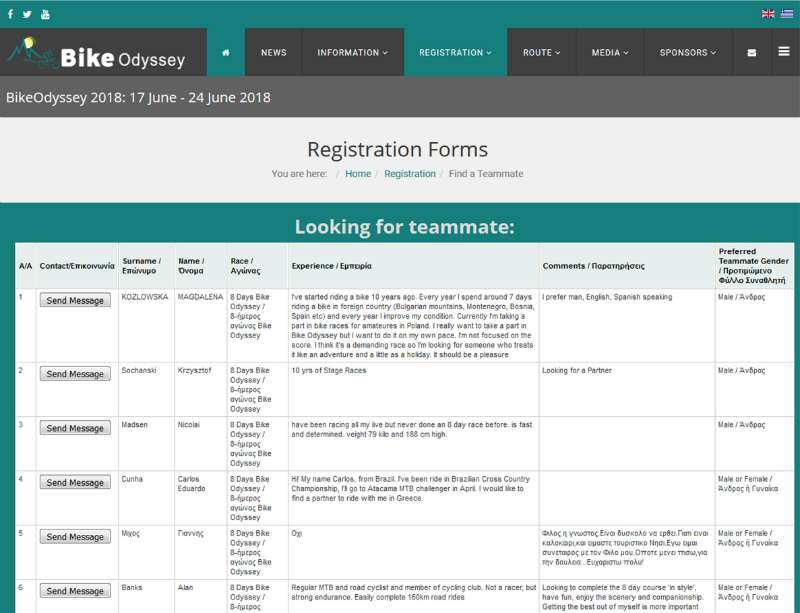Image resolution: width=800 pixels, height=613 pixels.
Task: Switch language to Greek flag
Action: (787, 14)
